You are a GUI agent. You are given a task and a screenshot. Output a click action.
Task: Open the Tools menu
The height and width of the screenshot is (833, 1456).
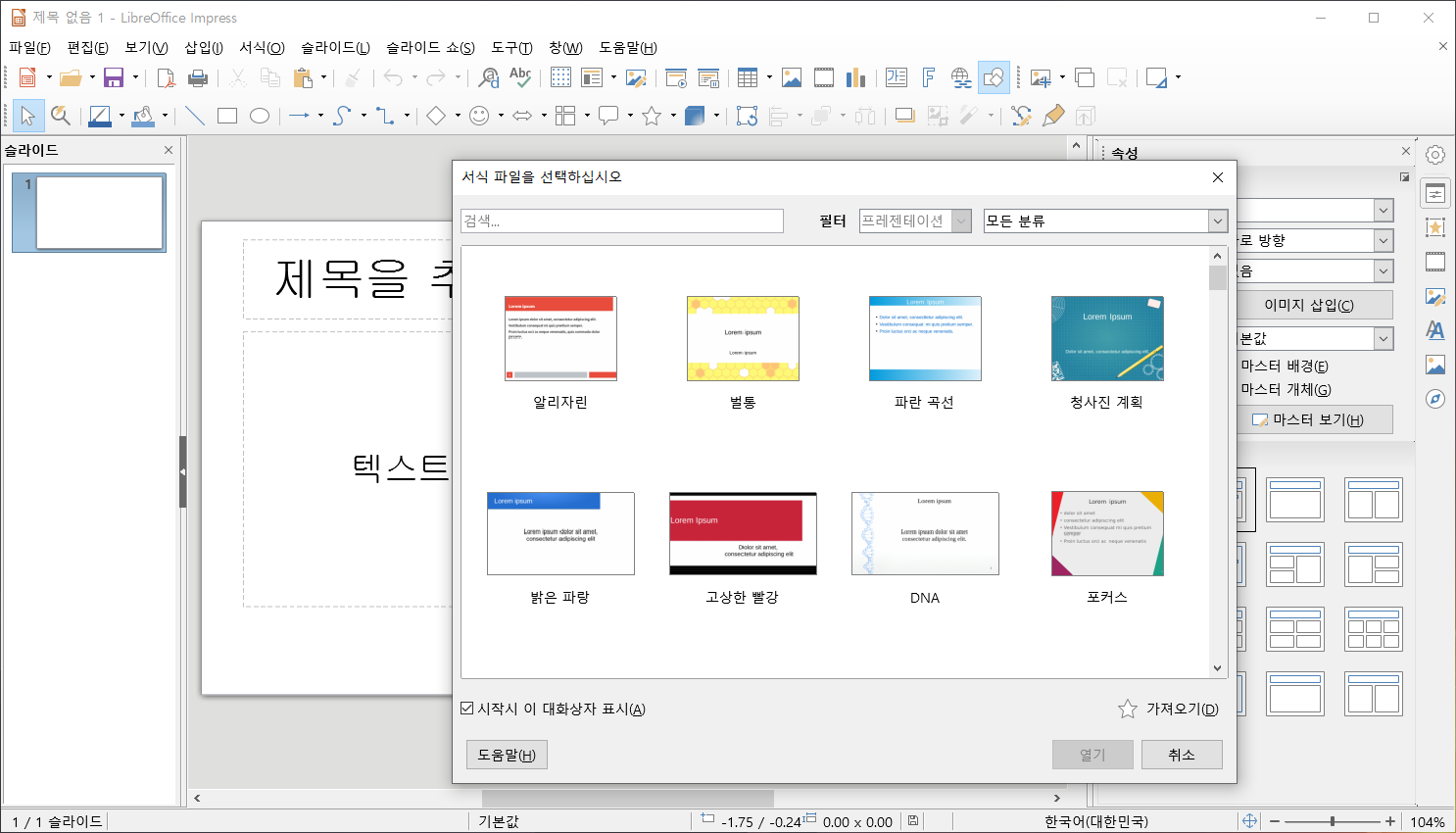coord(511,47)
